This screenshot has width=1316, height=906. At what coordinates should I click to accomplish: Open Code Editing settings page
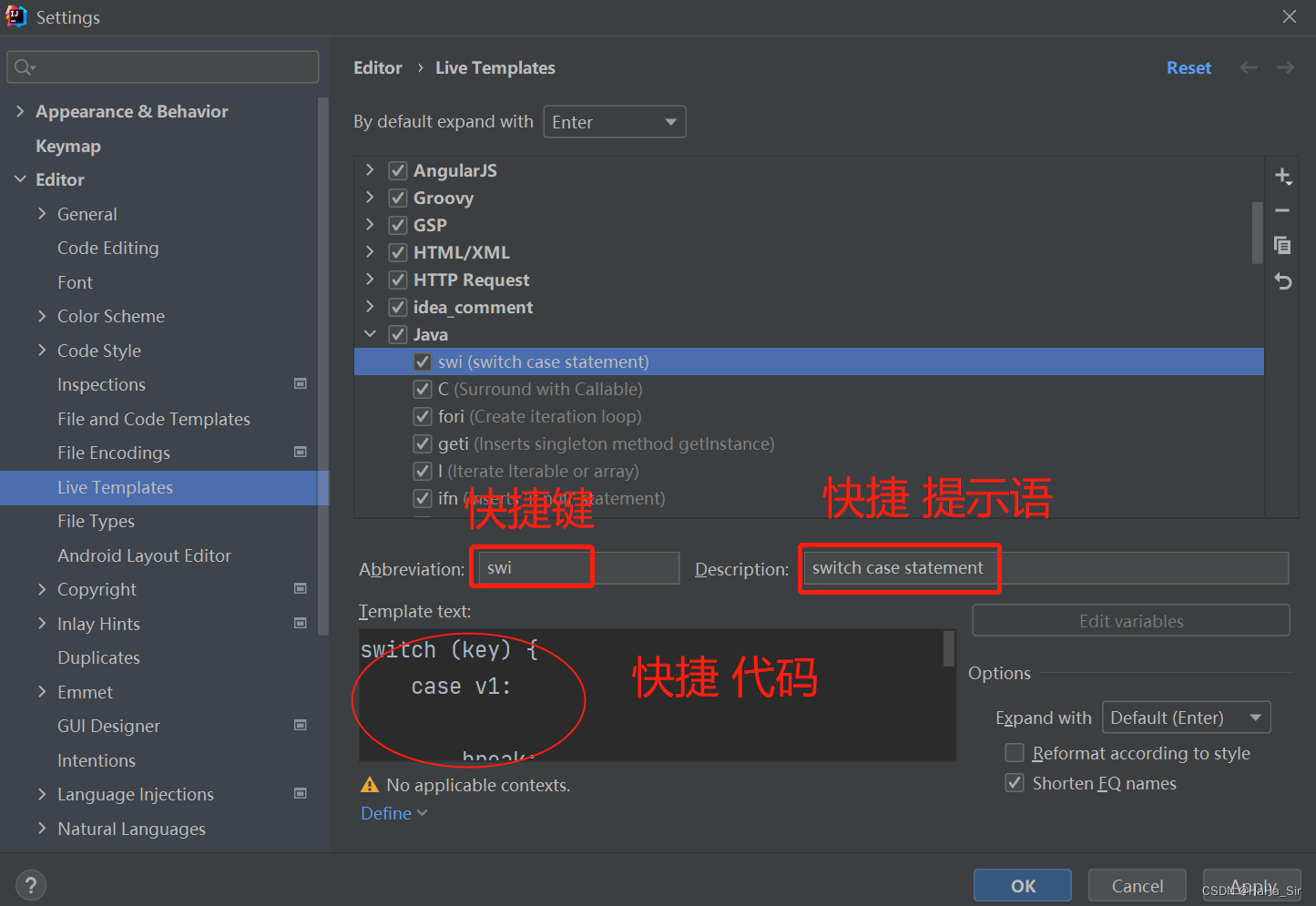(x=107, y=248)
